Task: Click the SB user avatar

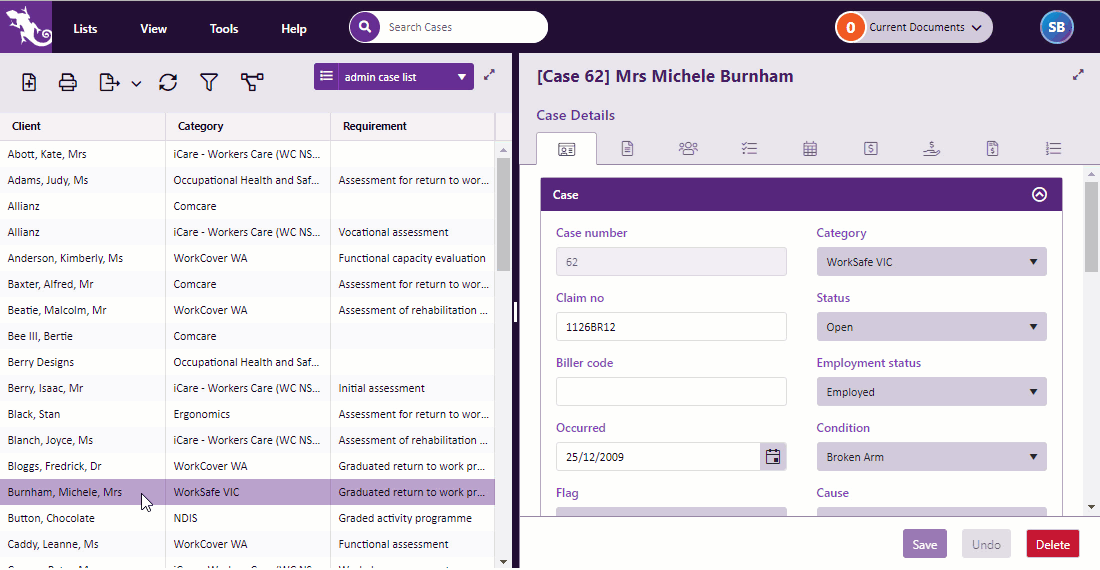Action: pos(1056,28)
